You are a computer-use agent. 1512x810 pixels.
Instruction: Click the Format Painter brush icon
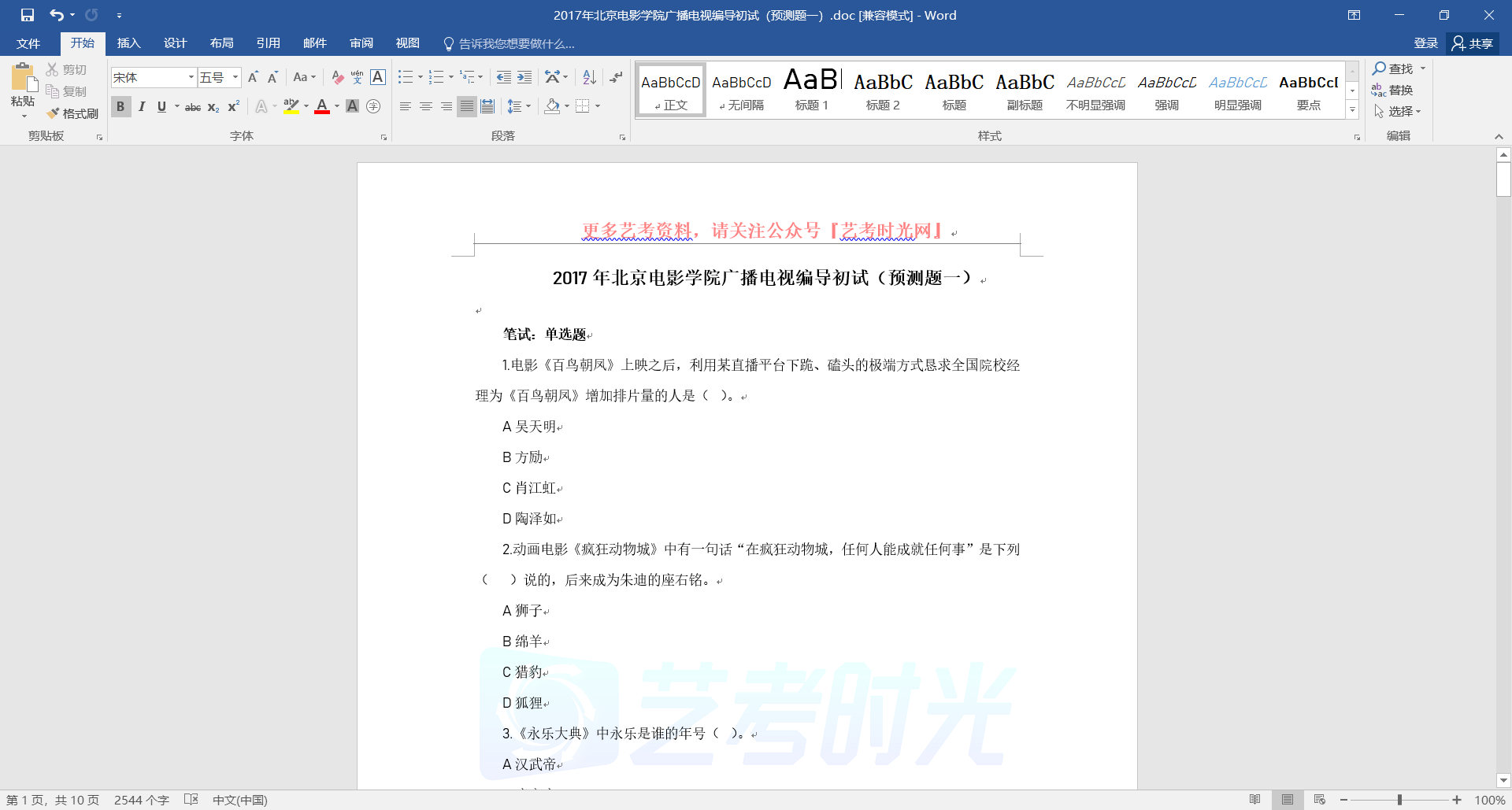tap(54, 113)
